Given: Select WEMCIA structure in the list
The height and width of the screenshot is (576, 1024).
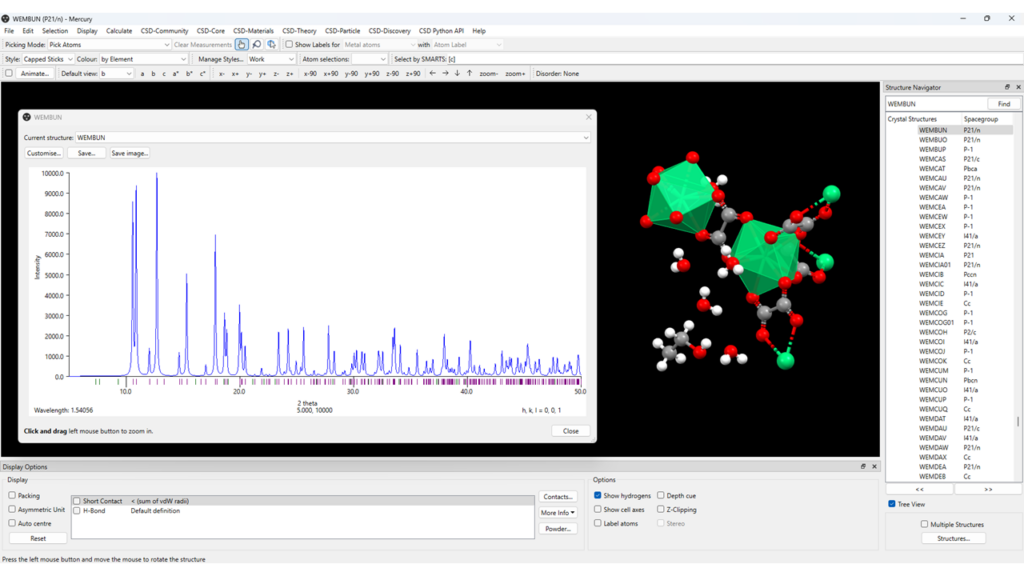Looking at the screenshot, I should 932,255.
